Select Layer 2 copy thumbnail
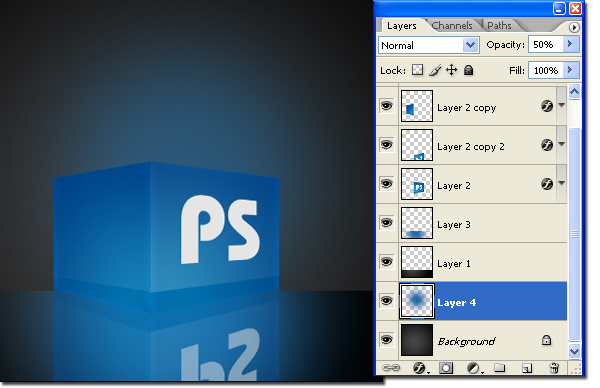 tap(417, 106)
